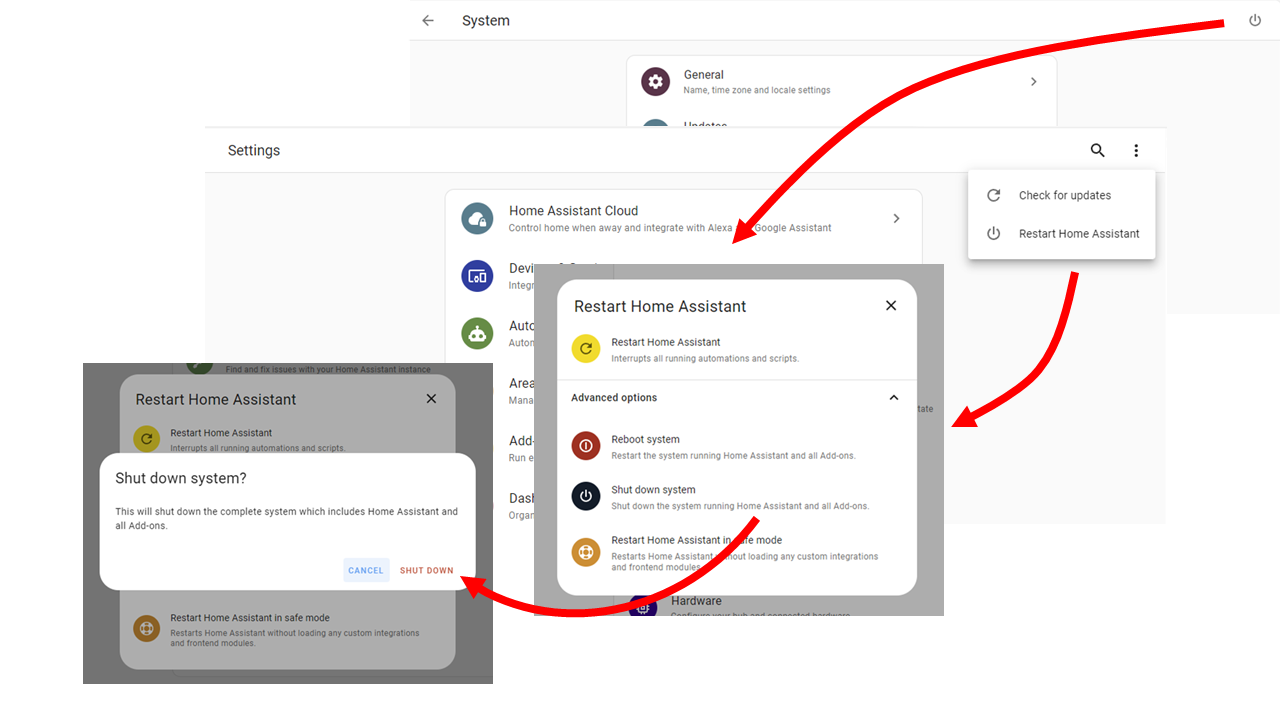Expand General settings chevron
Viewport: 1280px width, 720px height.
(1033, 82)
